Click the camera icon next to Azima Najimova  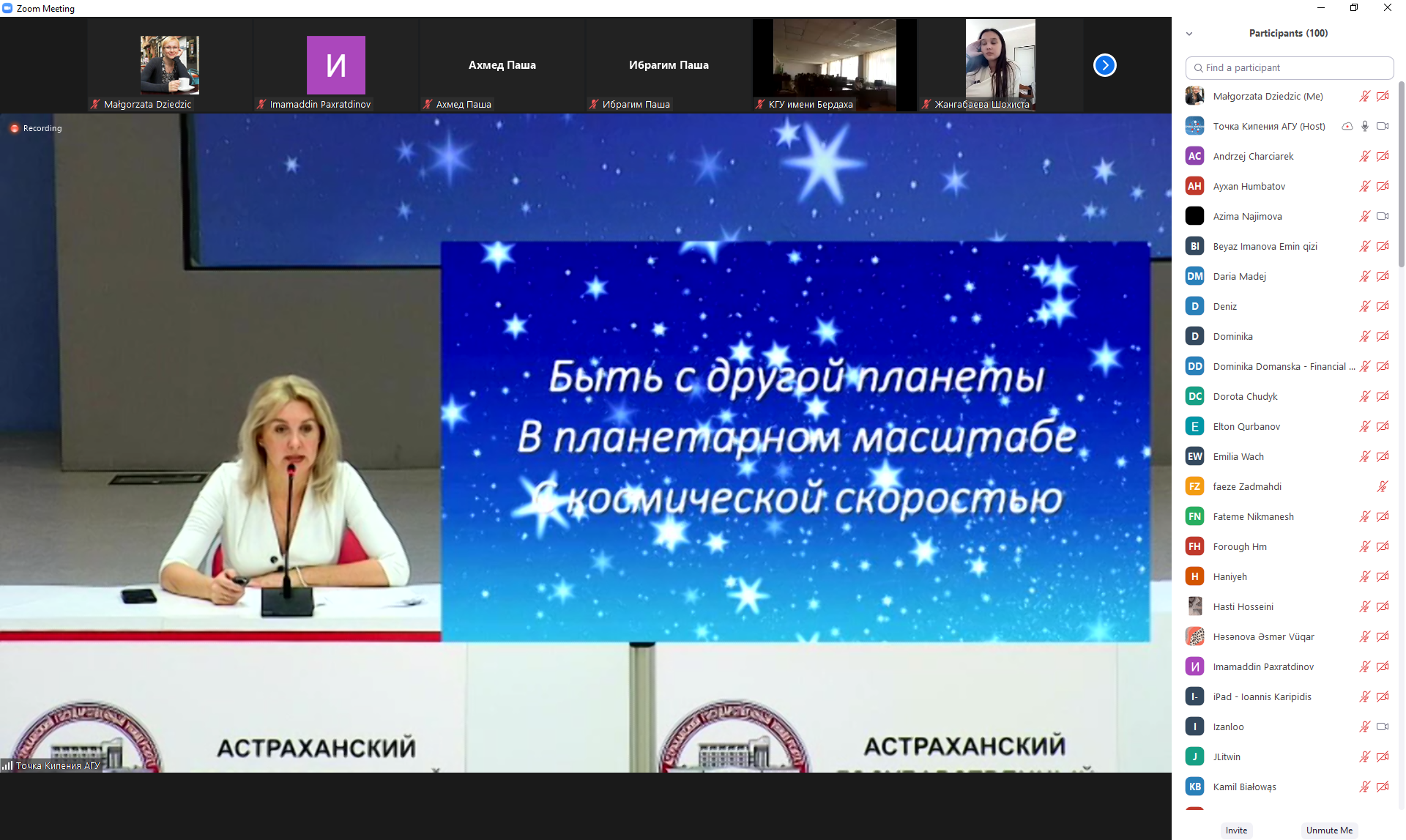(1383, 216)
